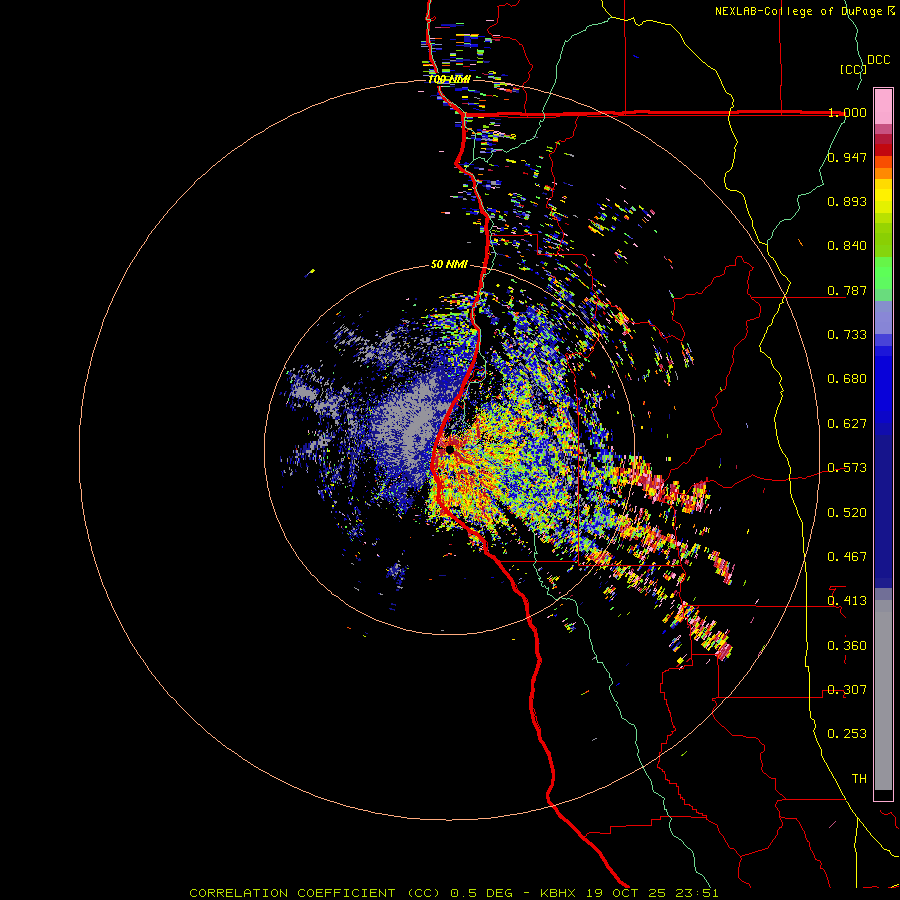The height and width of the screenshot is (900, 900).
Task: Select the orange color bar segment
Action: (x=883, y=173)
